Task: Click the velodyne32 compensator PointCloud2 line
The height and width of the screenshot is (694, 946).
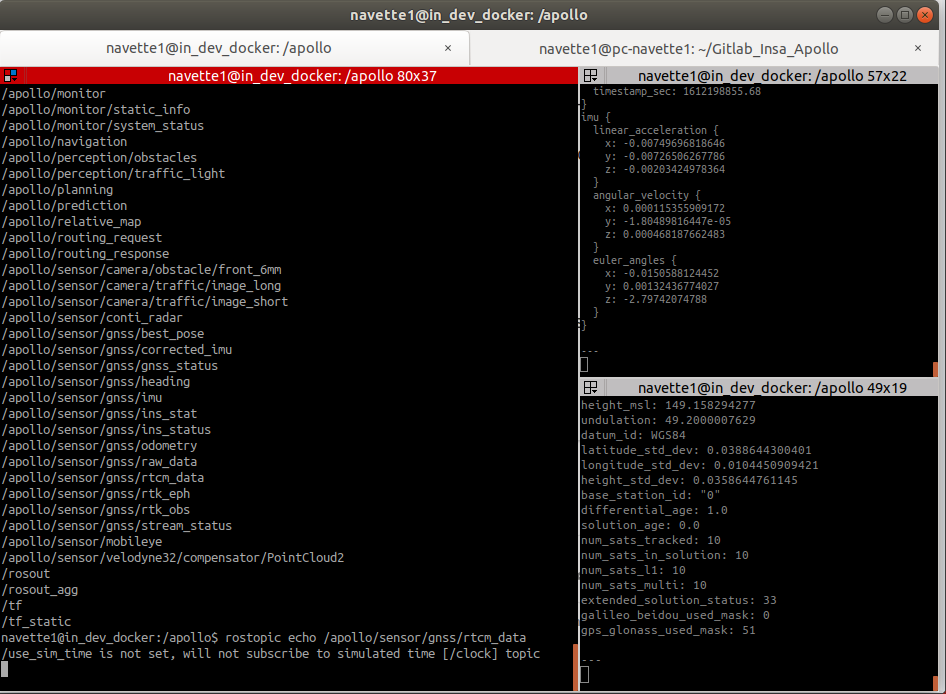Action: [173, 558]
